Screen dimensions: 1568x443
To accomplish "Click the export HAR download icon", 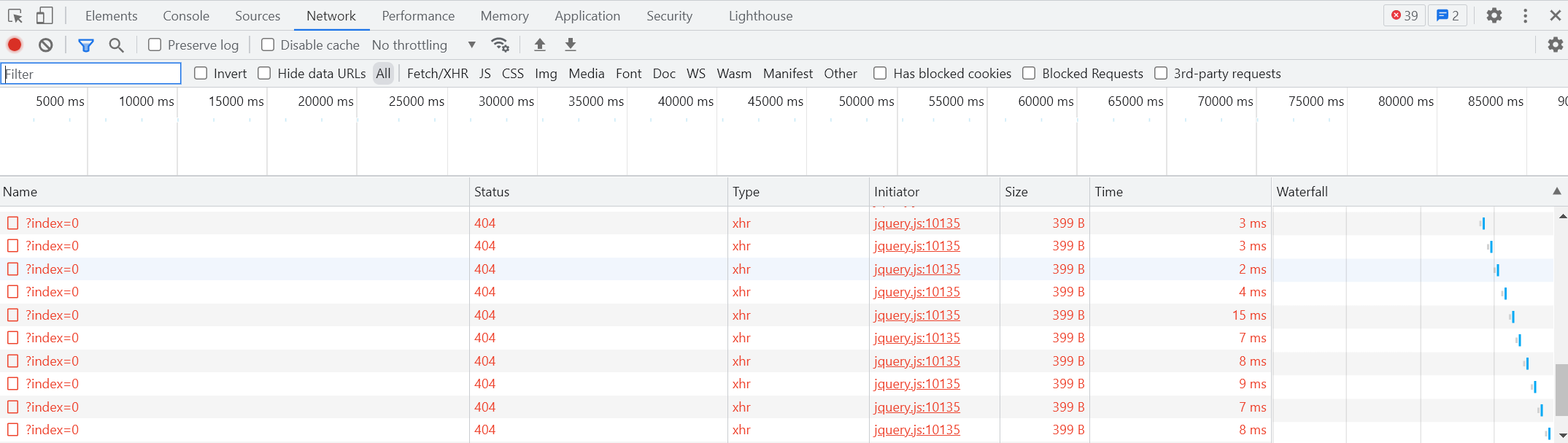I will tap(571, 45).
